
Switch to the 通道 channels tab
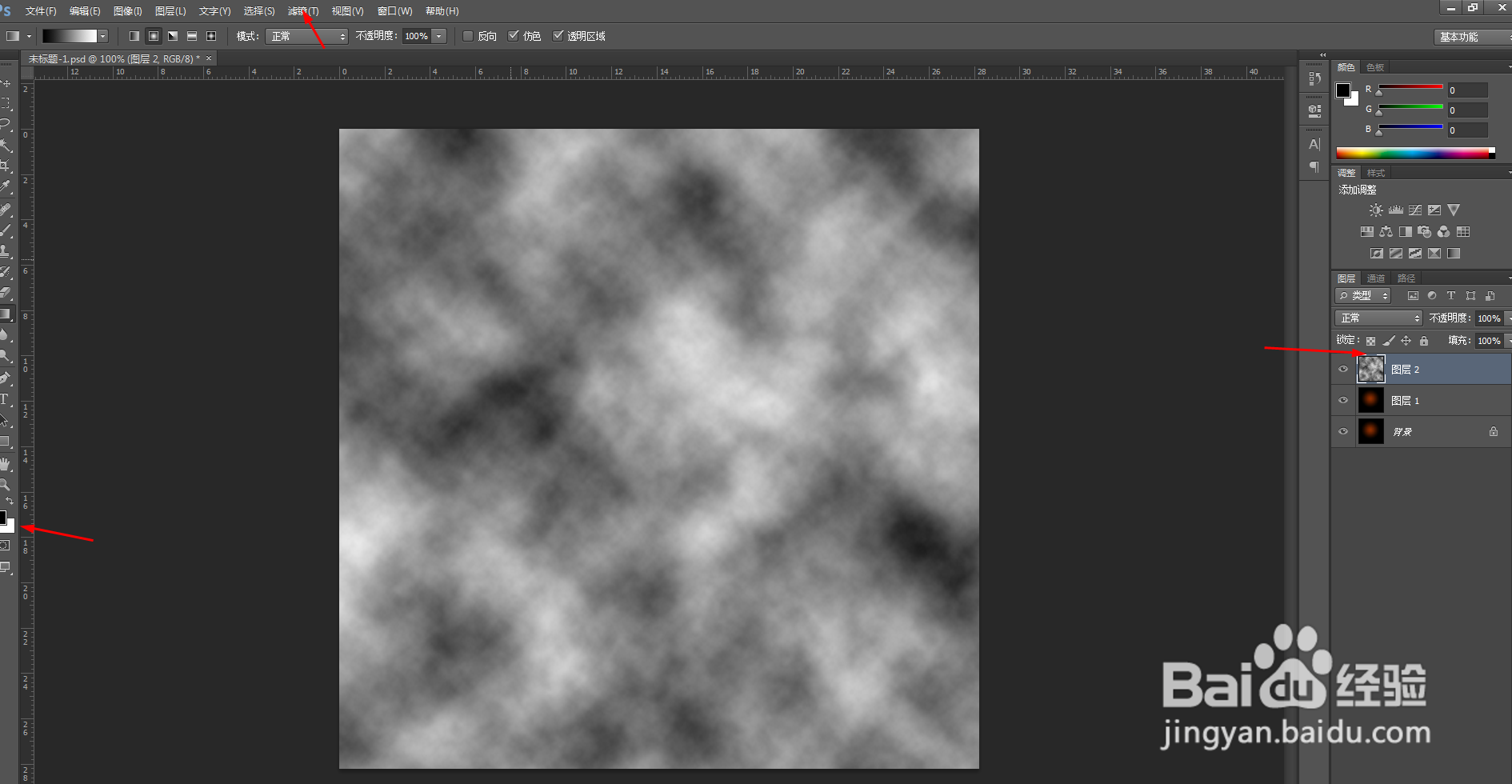pos(1376,278)
